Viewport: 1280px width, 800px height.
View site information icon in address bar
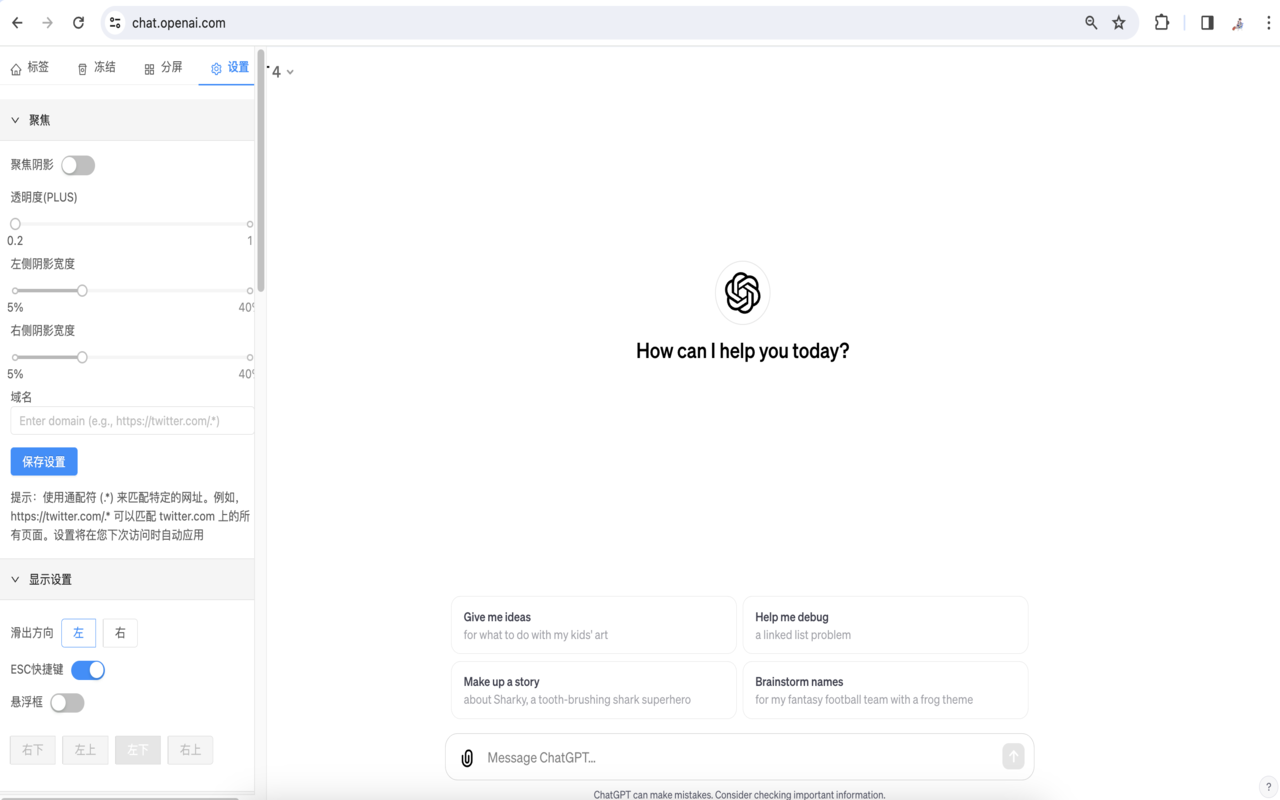(115, 22)
